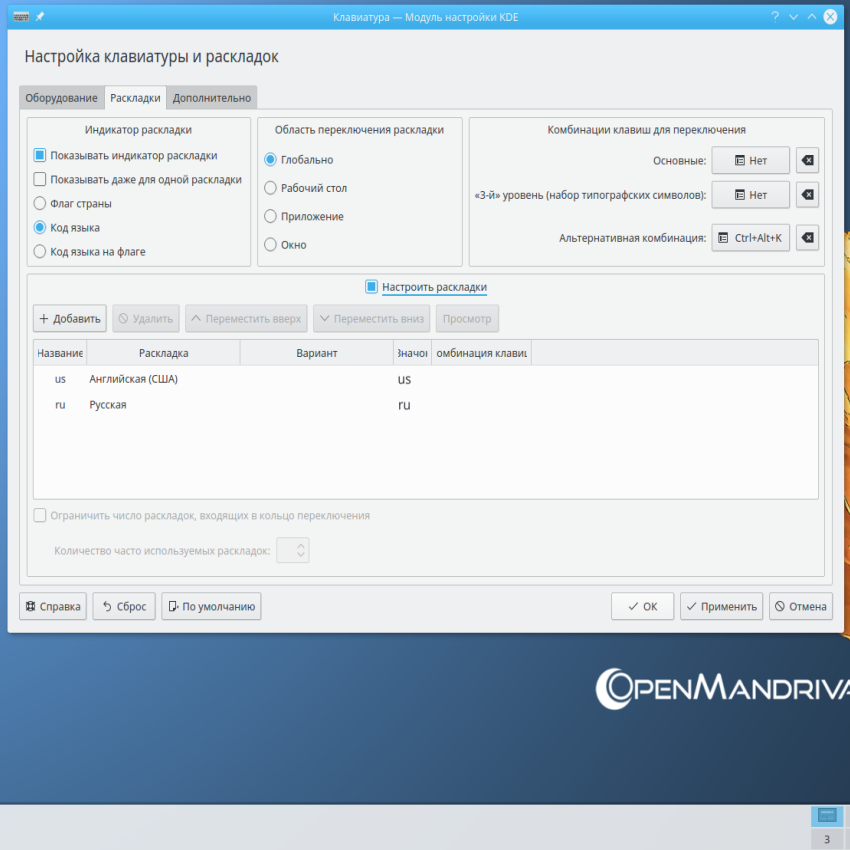Switch to the Раскладки tab
This screenshot has height=850, width=850.
pyautogui.click(x=135, y=98)
